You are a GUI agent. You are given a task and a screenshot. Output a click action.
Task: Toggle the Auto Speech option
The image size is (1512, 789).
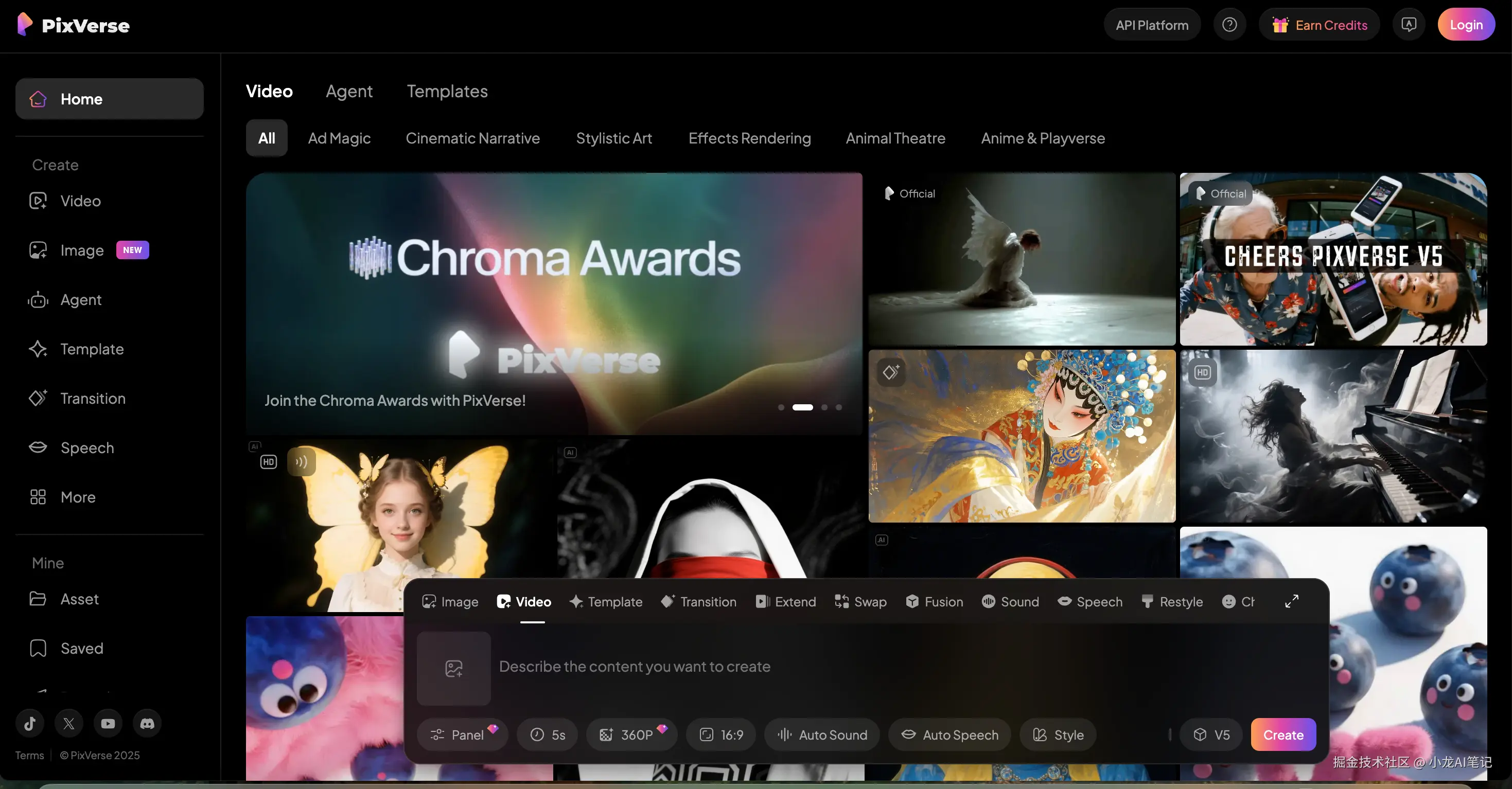[949, 734]
